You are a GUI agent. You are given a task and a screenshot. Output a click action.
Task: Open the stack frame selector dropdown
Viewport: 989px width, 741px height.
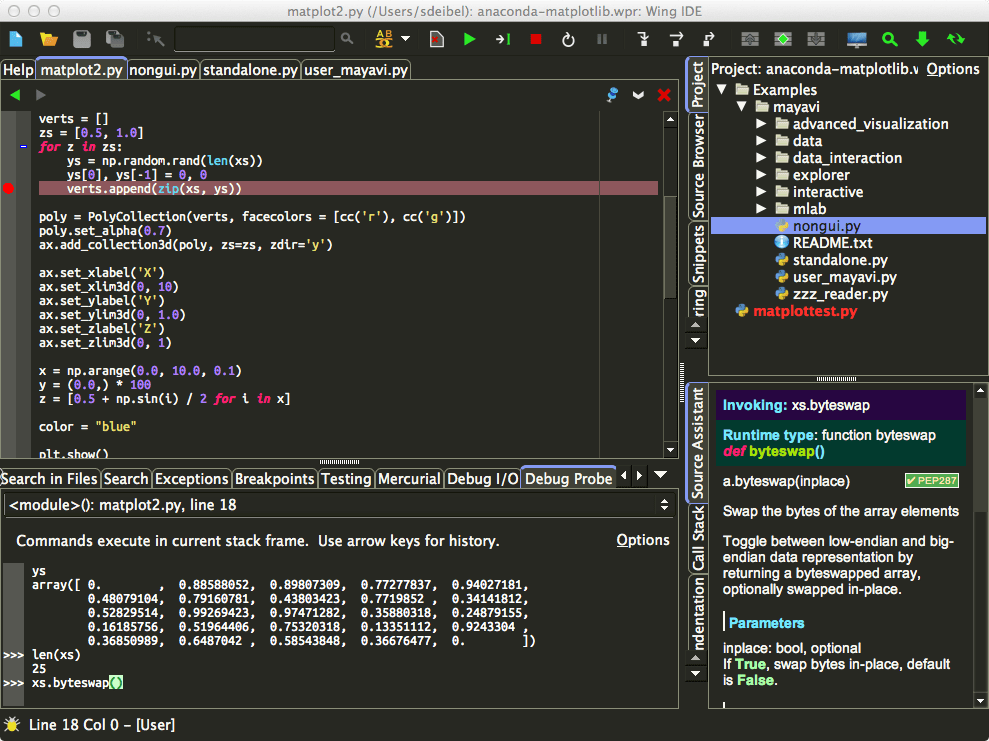click(x=663, y=504)
